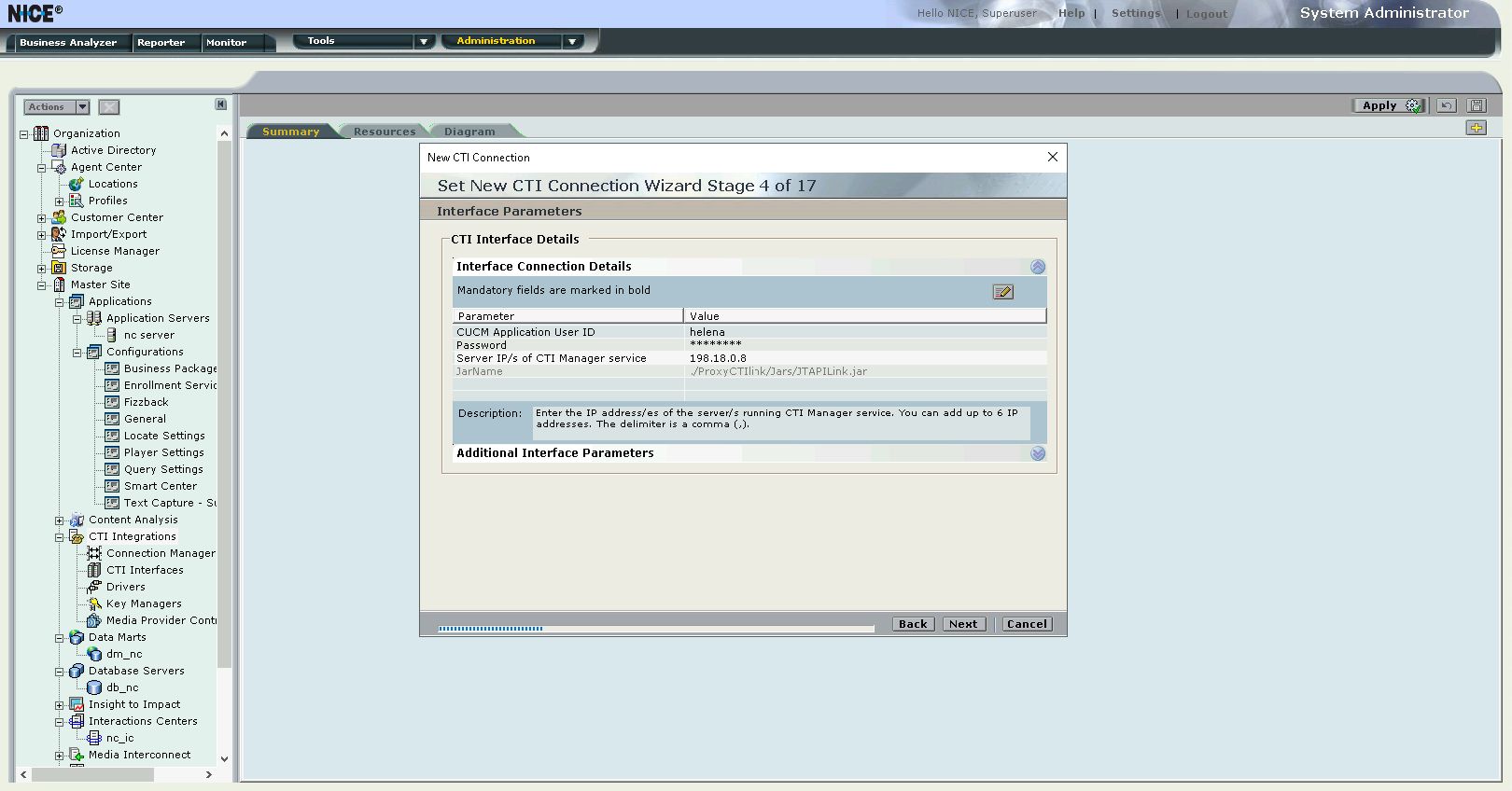Switch to the Resources tab
The image size is (1512, 791).
(x=384, y=132)
